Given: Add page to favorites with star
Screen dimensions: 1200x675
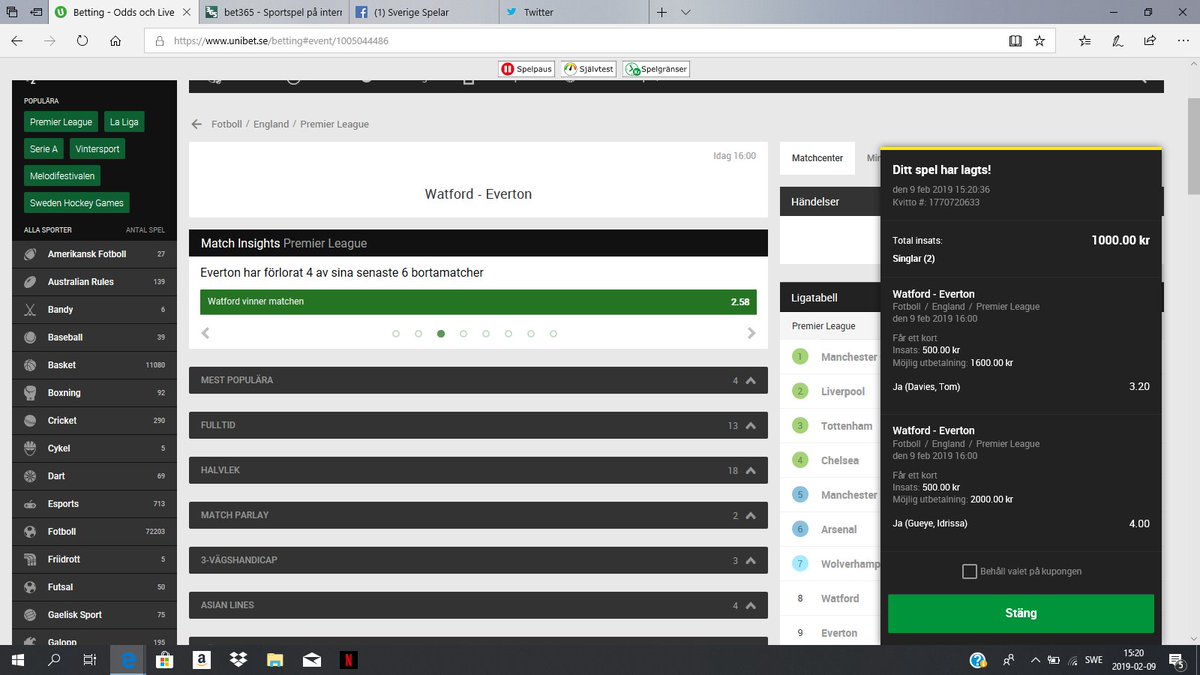Looking at the screenshot, I should 1039,41.
